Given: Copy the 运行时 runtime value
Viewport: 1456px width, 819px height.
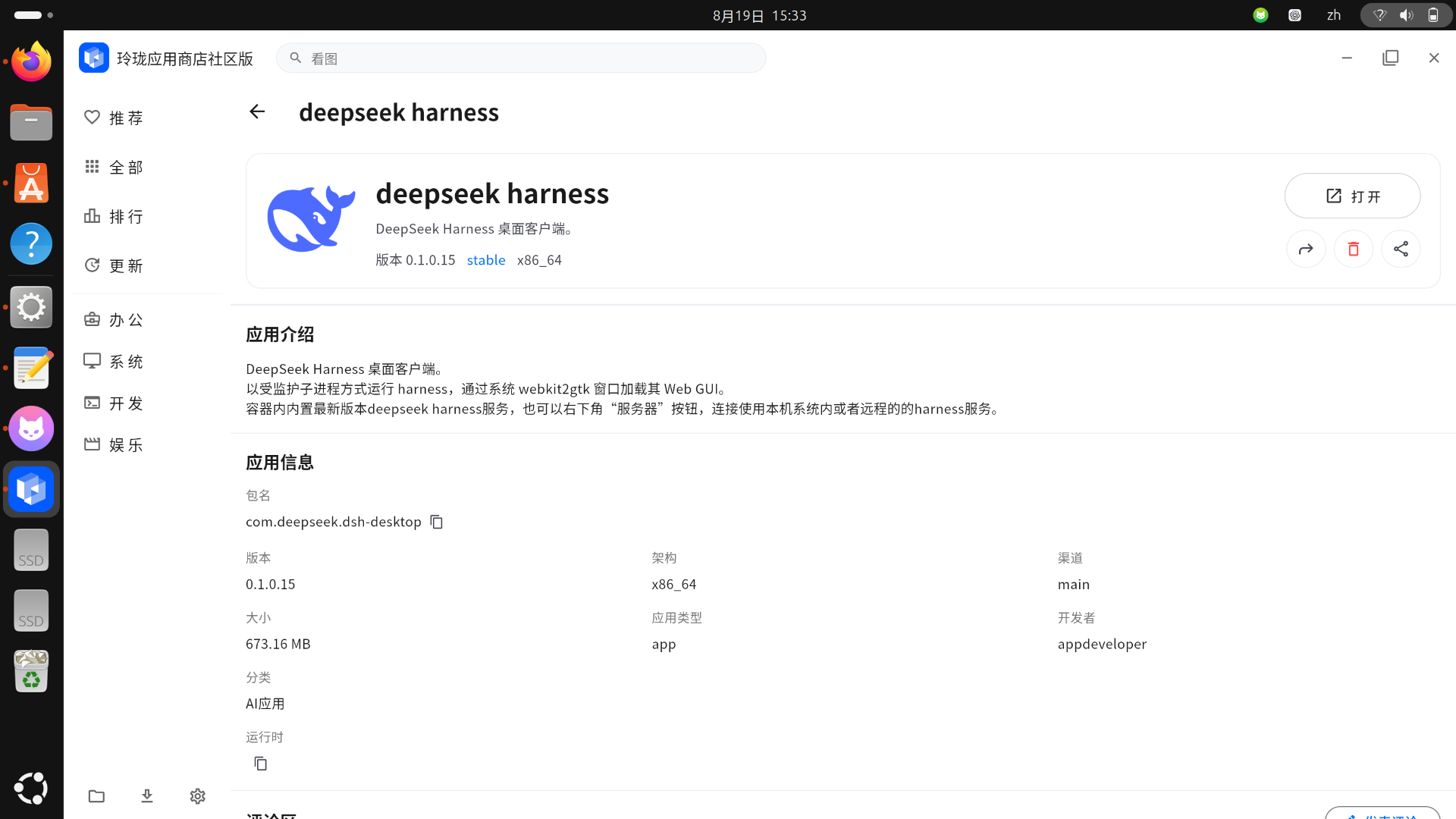Looking at the screenshot, I should pos(261,764).
